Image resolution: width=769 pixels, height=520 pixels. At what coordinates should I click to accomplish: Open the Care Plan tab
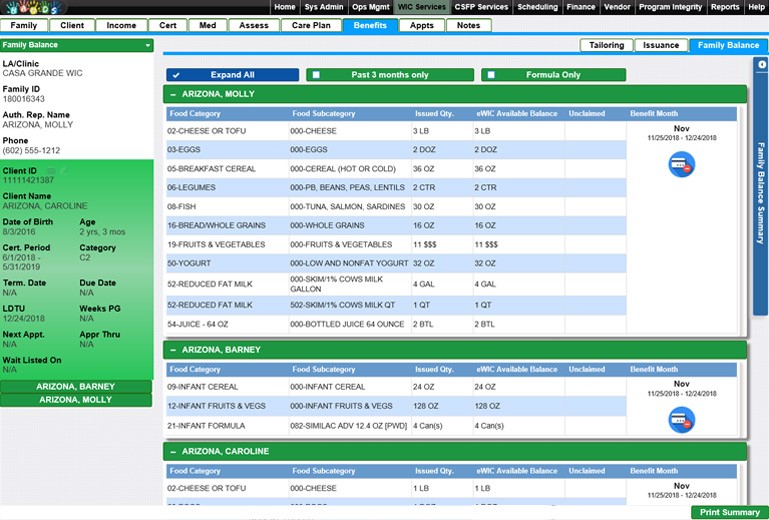coord(309,25)
